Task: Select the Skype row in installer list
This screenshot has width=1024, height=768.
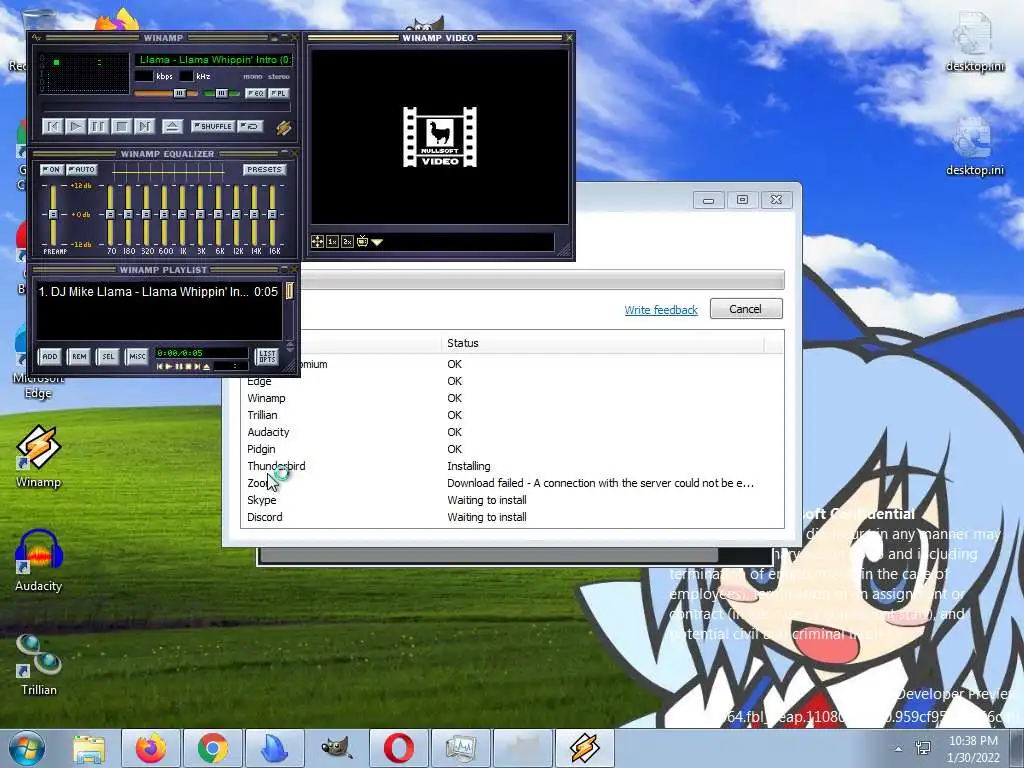Action: tap(512, 500)
